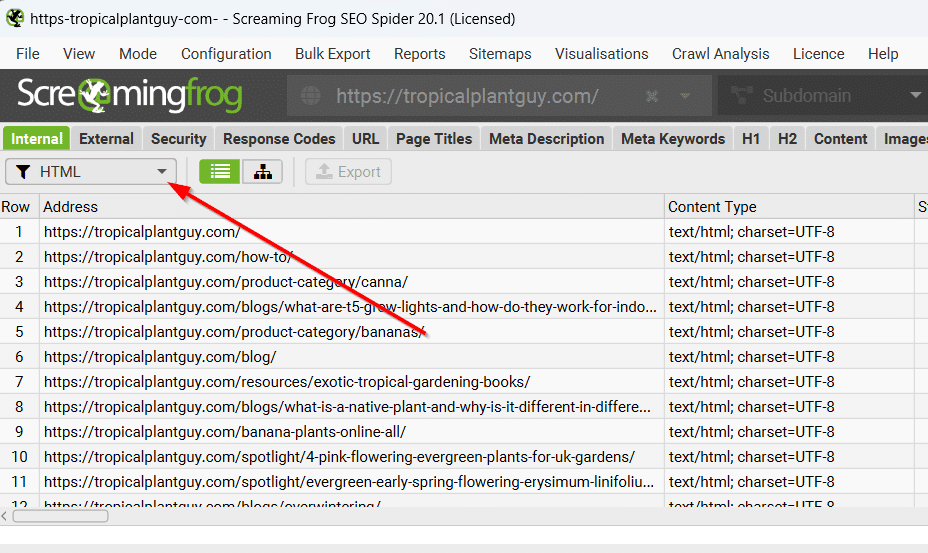Viewport: 928px width, 553px height.
Task: Clear the URL with the X icon
Action: [x=652, y=95]
